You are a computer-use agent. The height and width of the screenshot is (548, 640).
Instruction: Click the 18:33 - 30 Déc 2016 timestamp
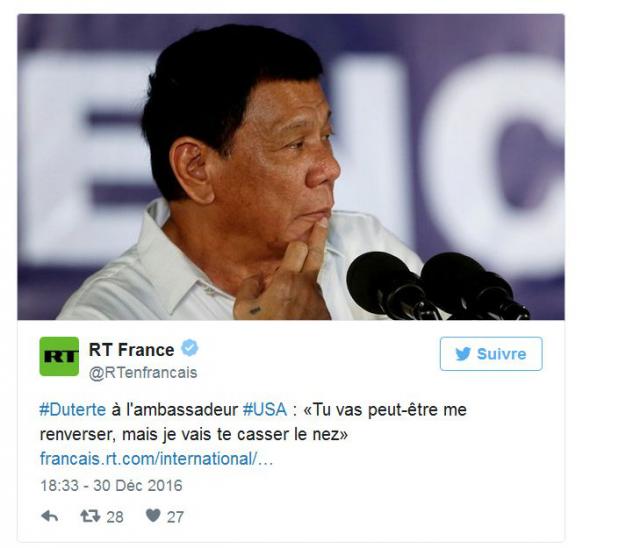(111, 486)
